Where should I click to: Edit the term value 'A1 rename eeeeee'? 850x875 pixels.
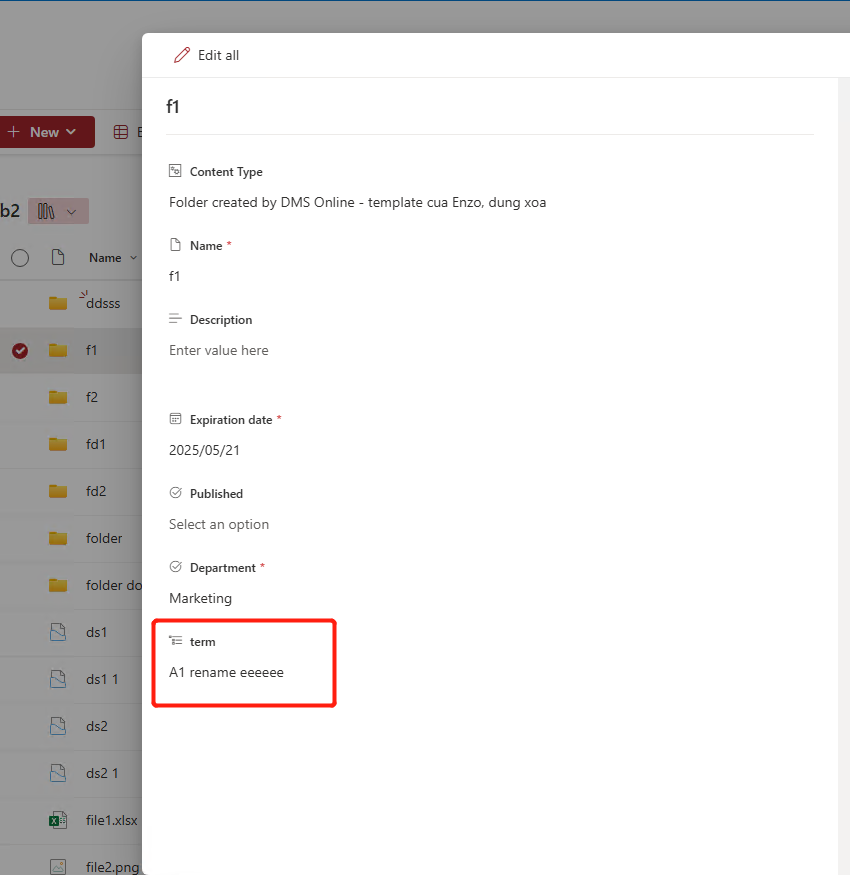[x=226, y=672]
